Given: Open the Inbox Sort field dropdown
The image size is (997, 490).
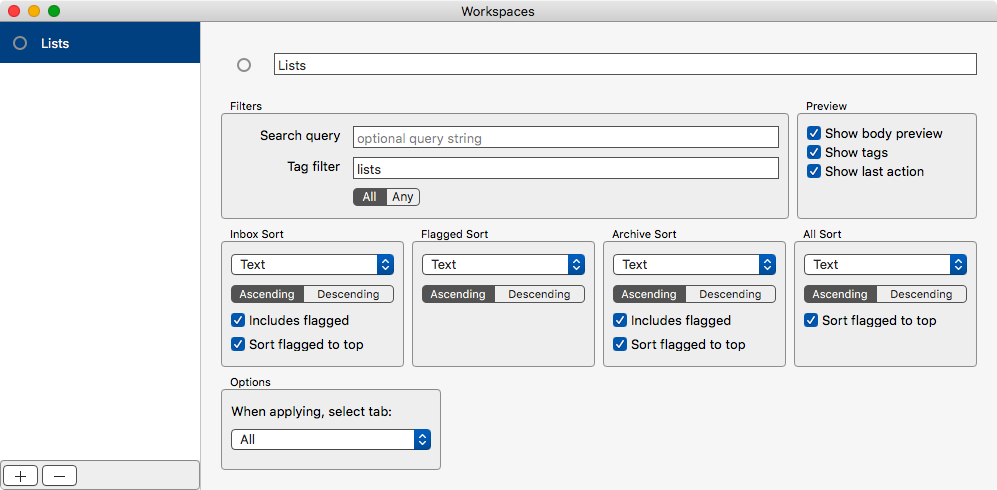Looking at the screenshot, I should click(312, 264).
